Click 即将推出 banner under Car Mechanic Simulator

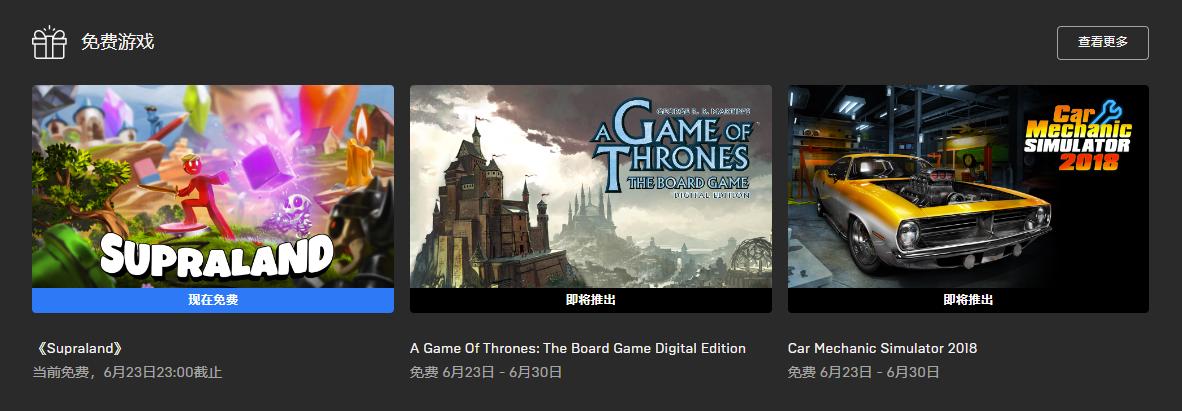(x=968, y=300)
